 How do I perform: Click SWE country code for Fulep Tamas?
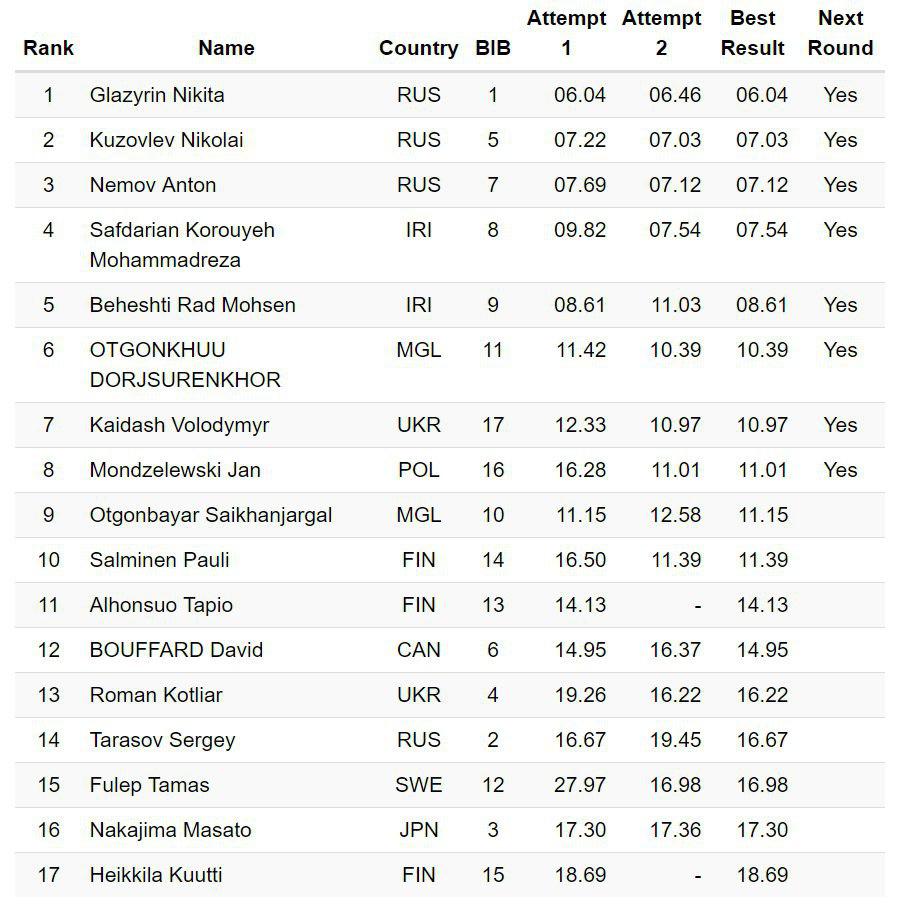[418, 785]
